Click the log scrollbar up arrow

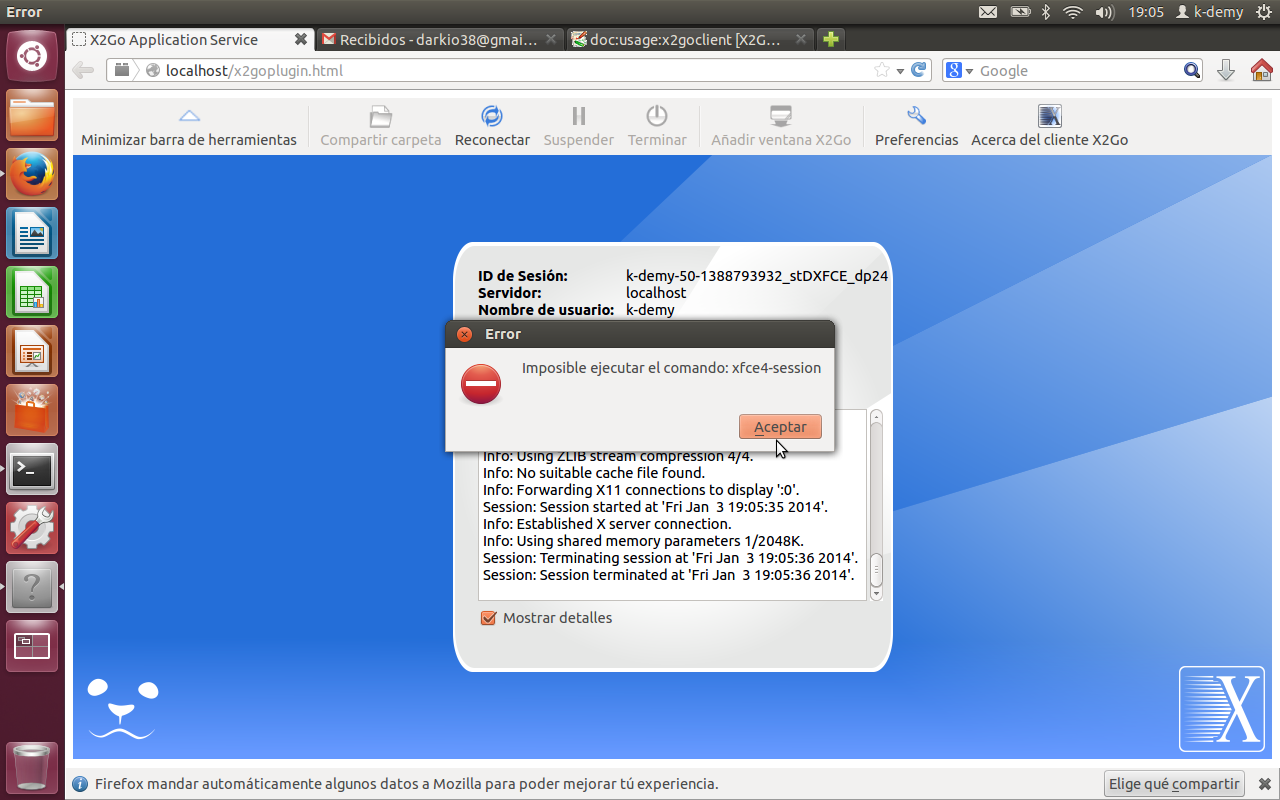pos(876,418)
